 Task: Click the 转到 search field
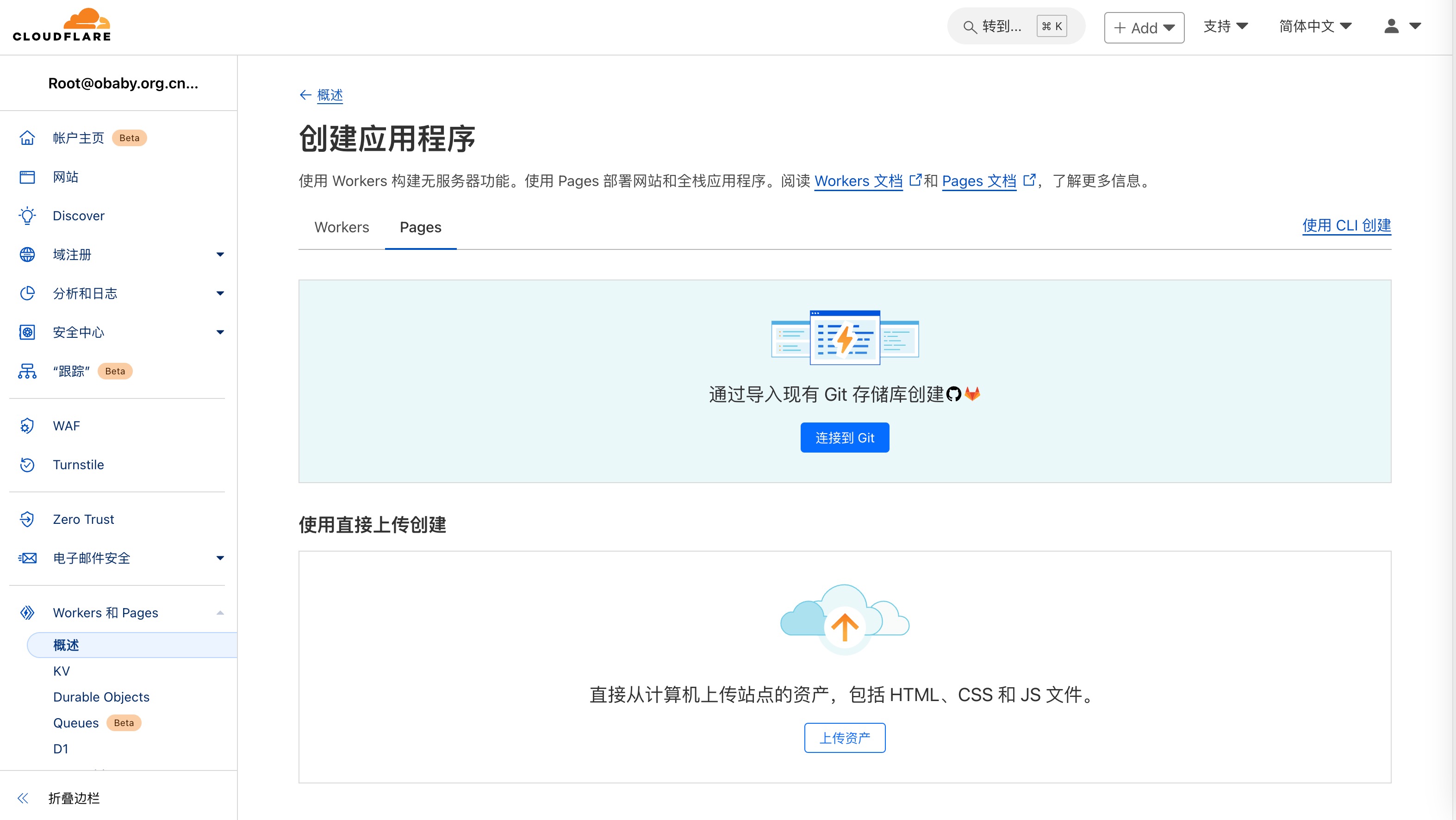(1001, 26)
